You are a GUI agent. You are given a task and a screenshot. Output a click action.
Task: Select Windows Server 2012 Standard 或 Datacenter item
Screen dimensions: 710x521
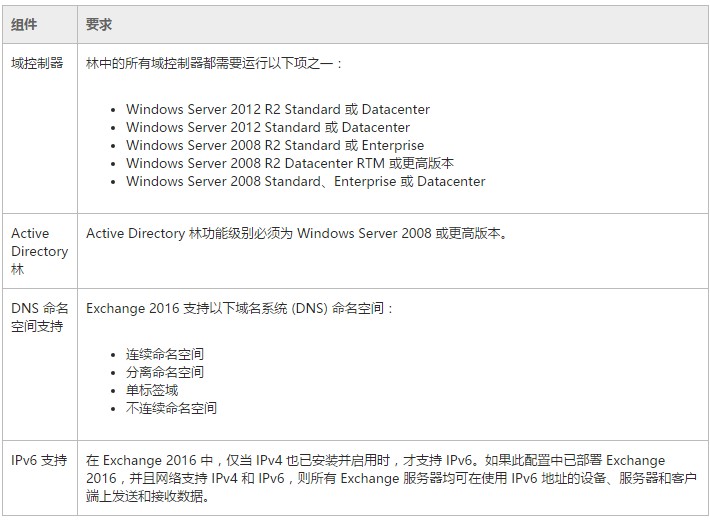point(268,127)
